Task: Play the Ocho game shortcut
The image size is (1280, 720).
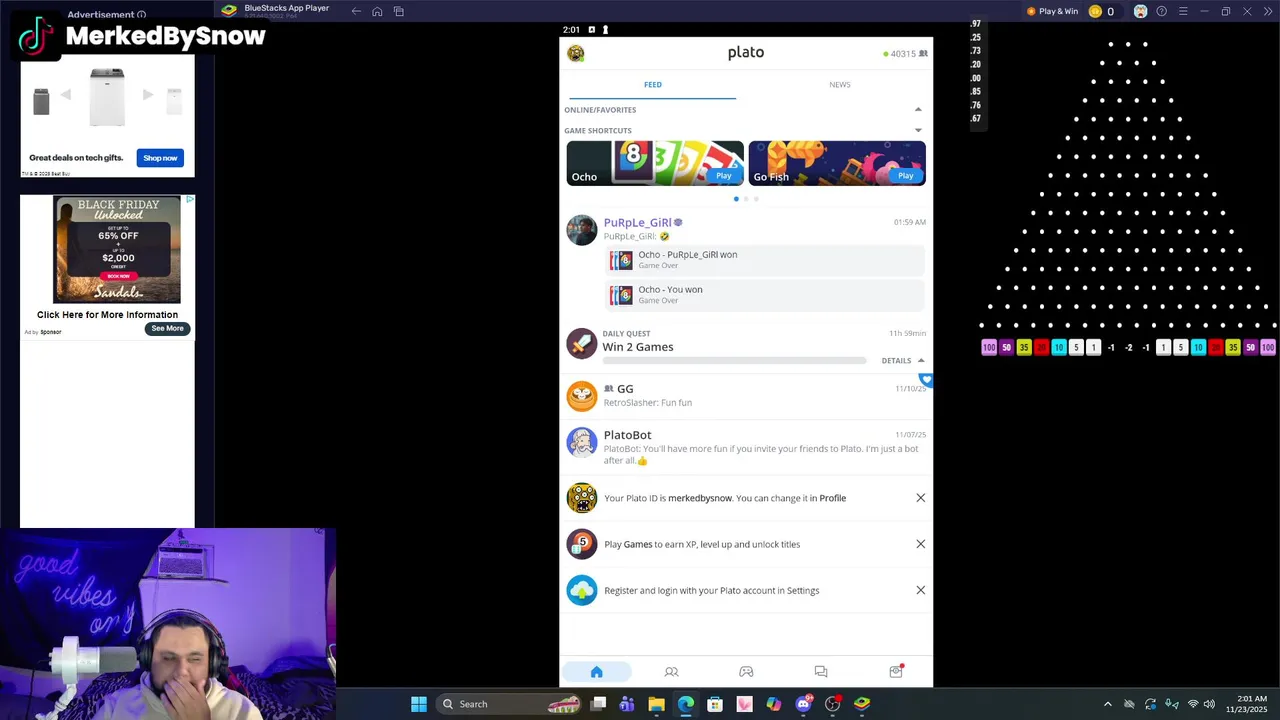Action: 723,176
